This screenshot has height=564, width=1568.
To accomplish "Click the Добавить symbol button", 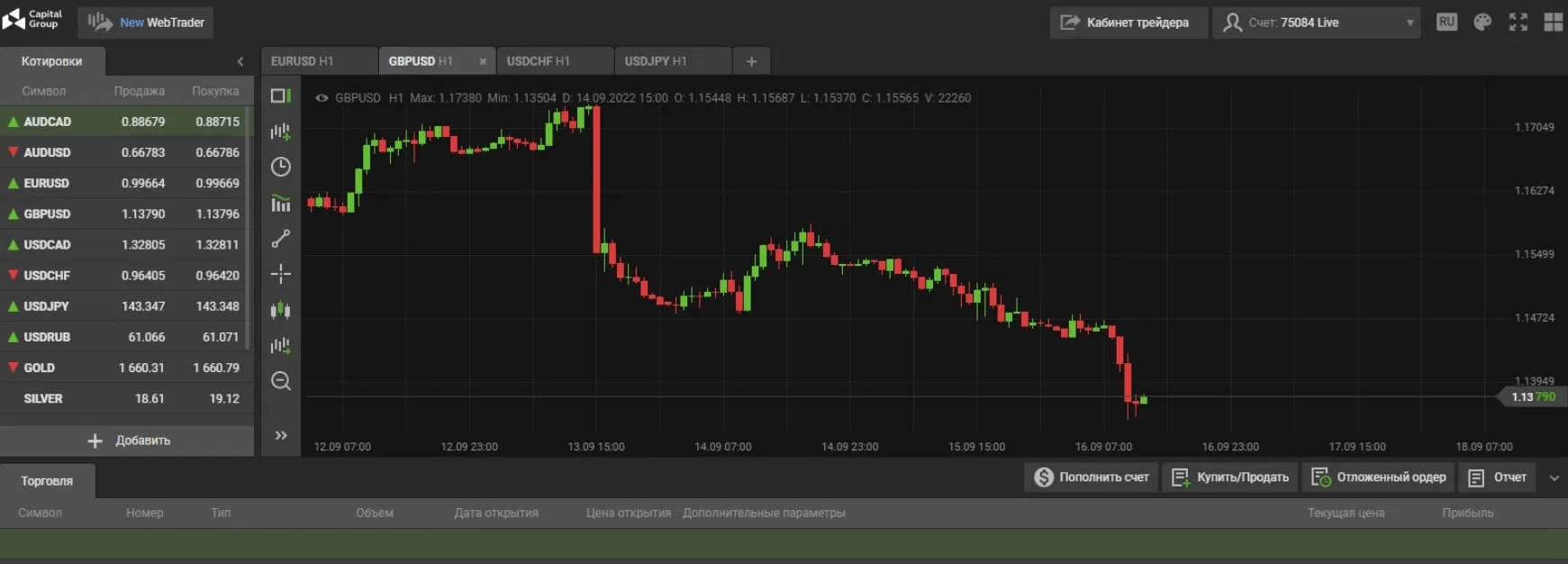I will pyautogui.click(x=127, y=441).
